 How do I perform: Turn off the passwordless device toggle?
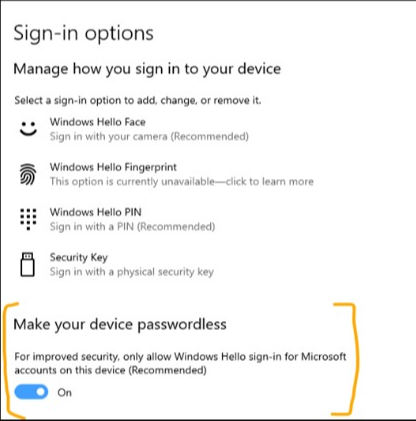[31, 392]
